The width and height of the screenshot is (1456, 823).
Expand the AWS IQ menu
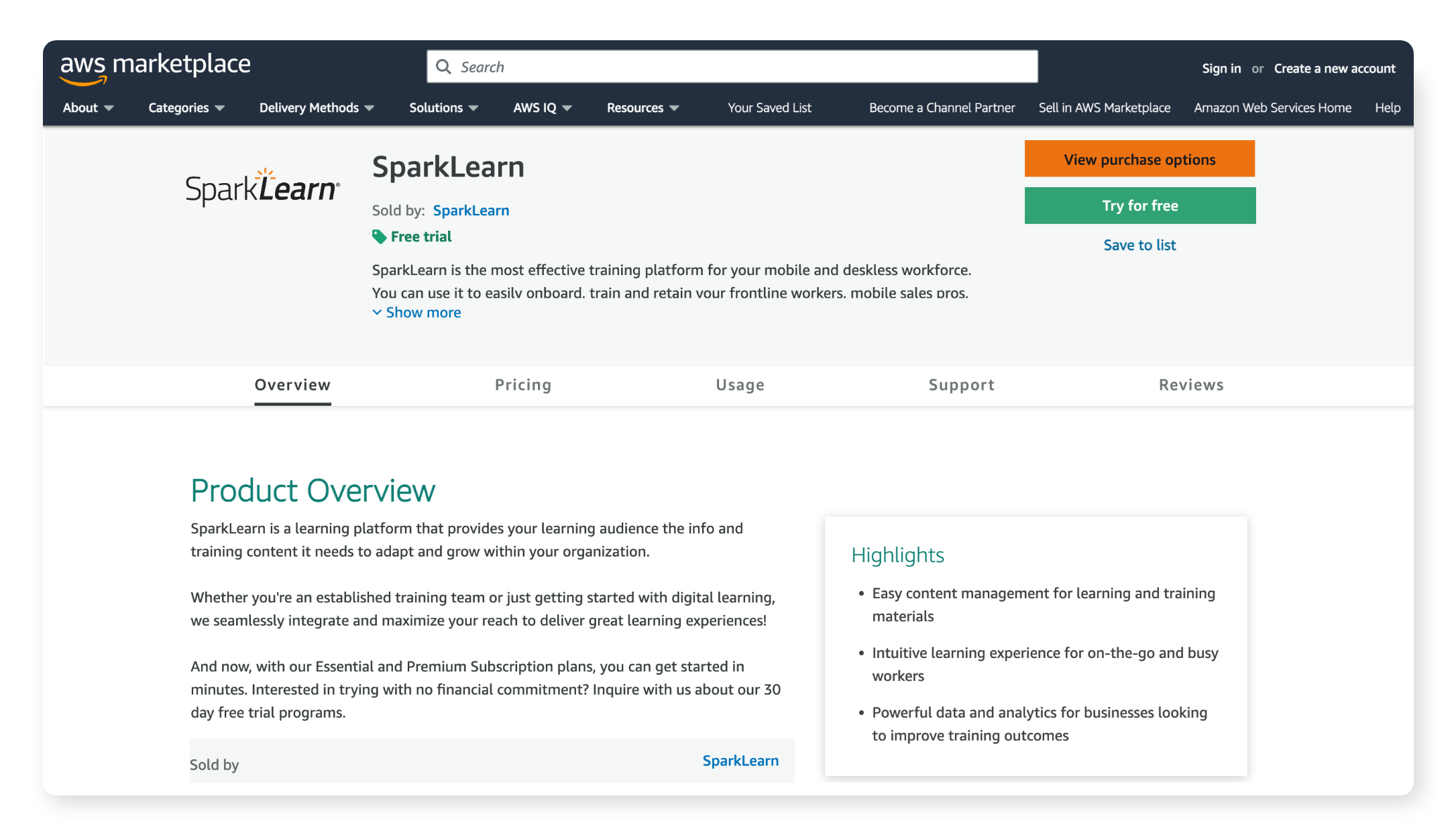point(542,108)
